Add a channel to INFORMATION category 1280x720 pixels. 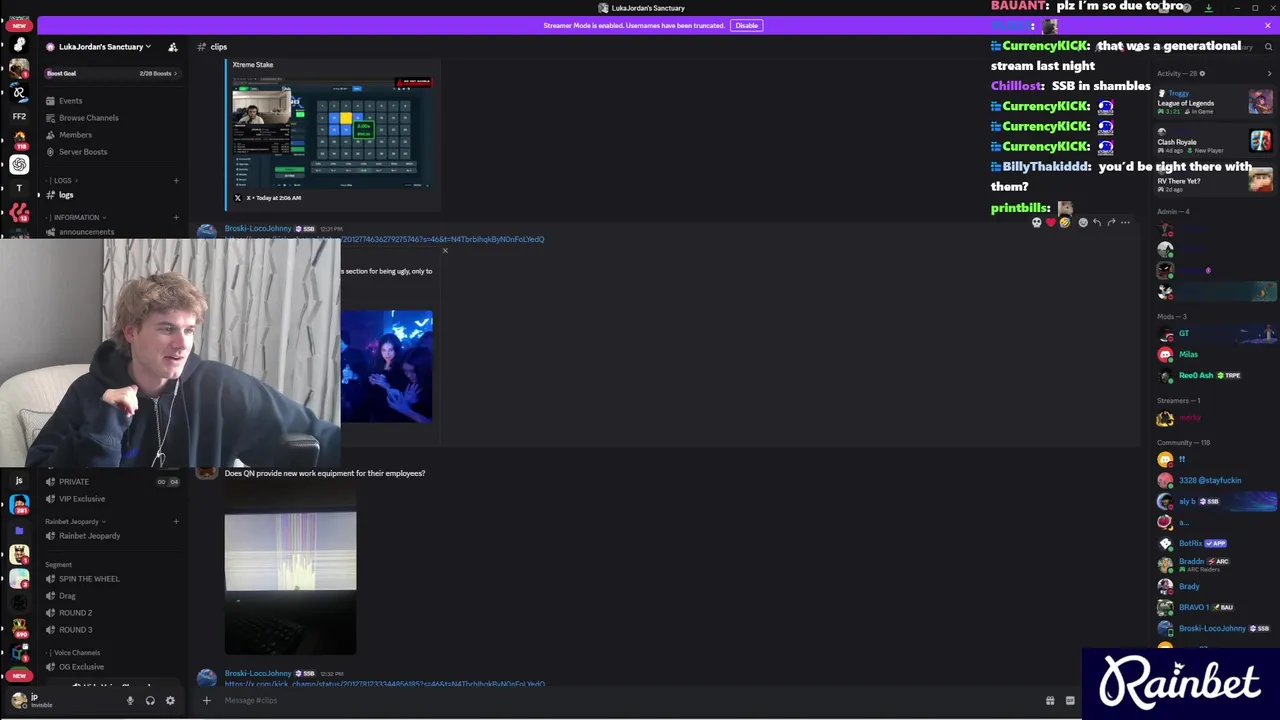point(176,217)
